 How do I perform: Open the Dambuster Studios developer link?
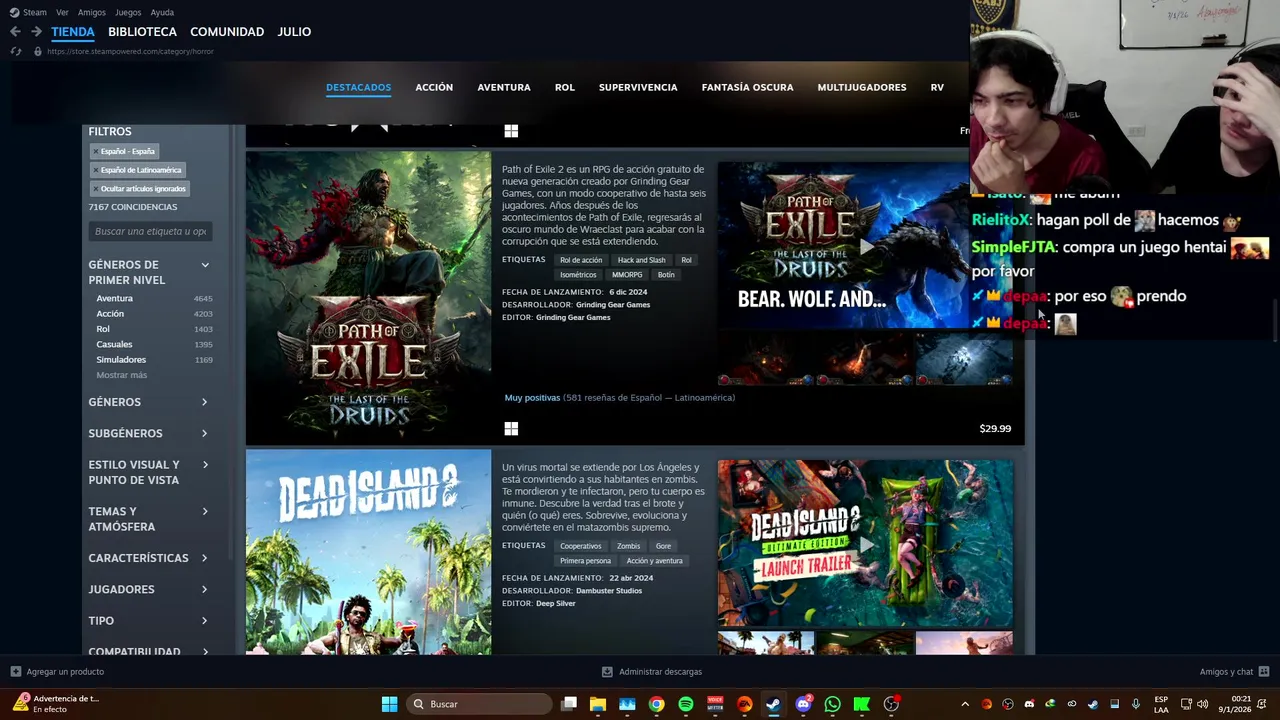coord(609,591)
